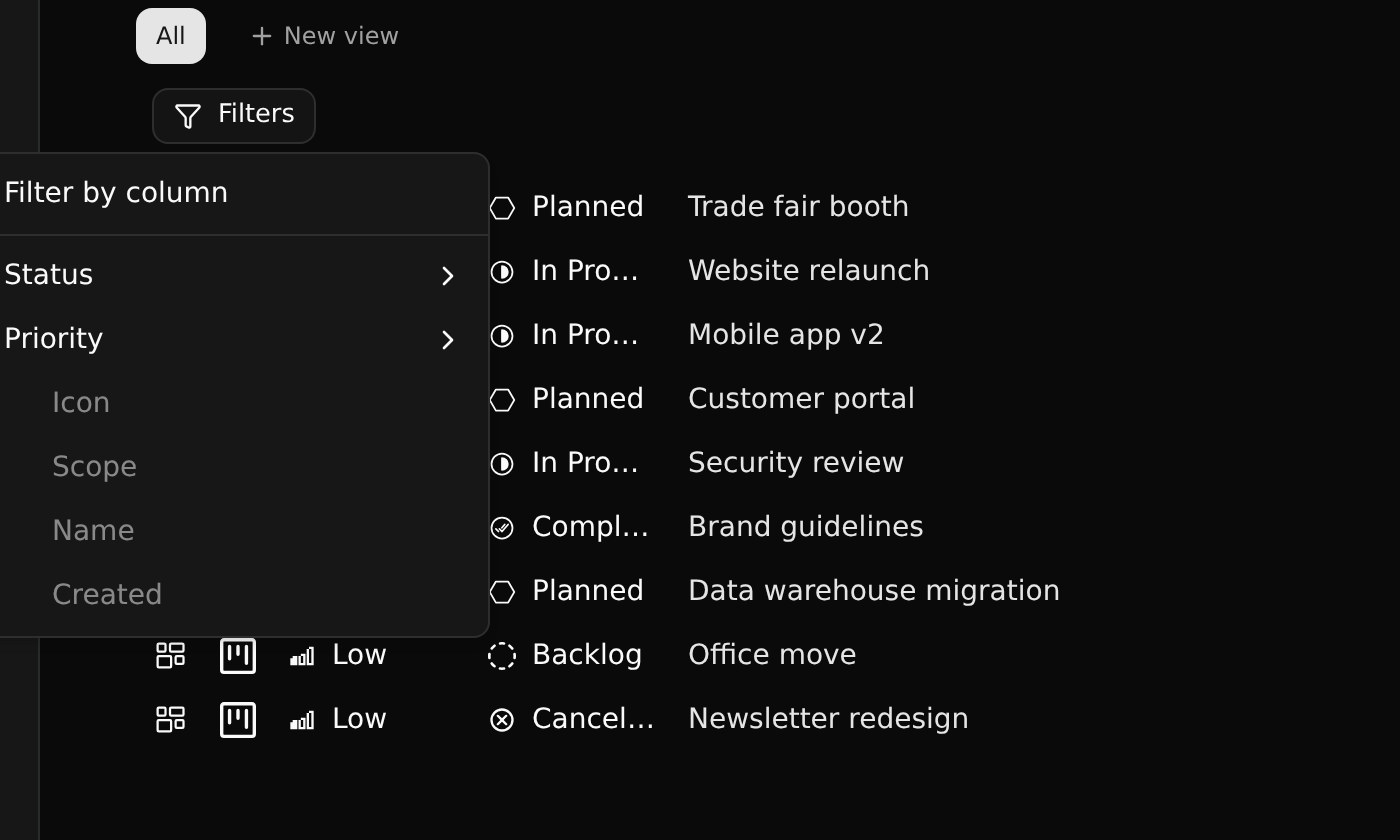Click In Progress text for Mobile app v2
This screenshot has width=1400, height=840.
[x=585, y=334]
